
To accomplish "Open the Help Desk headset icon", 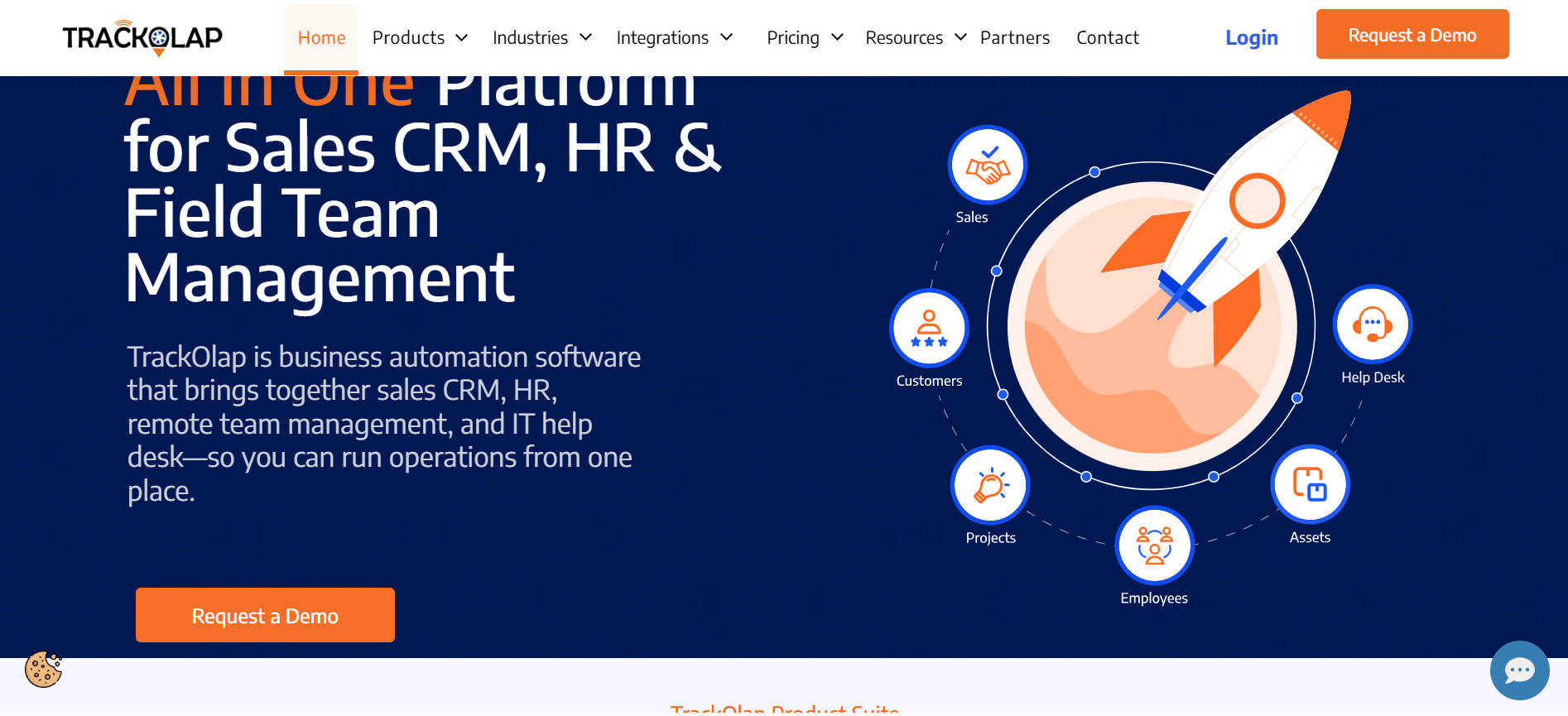I will pyautogui.click(x=1373, y=324).
